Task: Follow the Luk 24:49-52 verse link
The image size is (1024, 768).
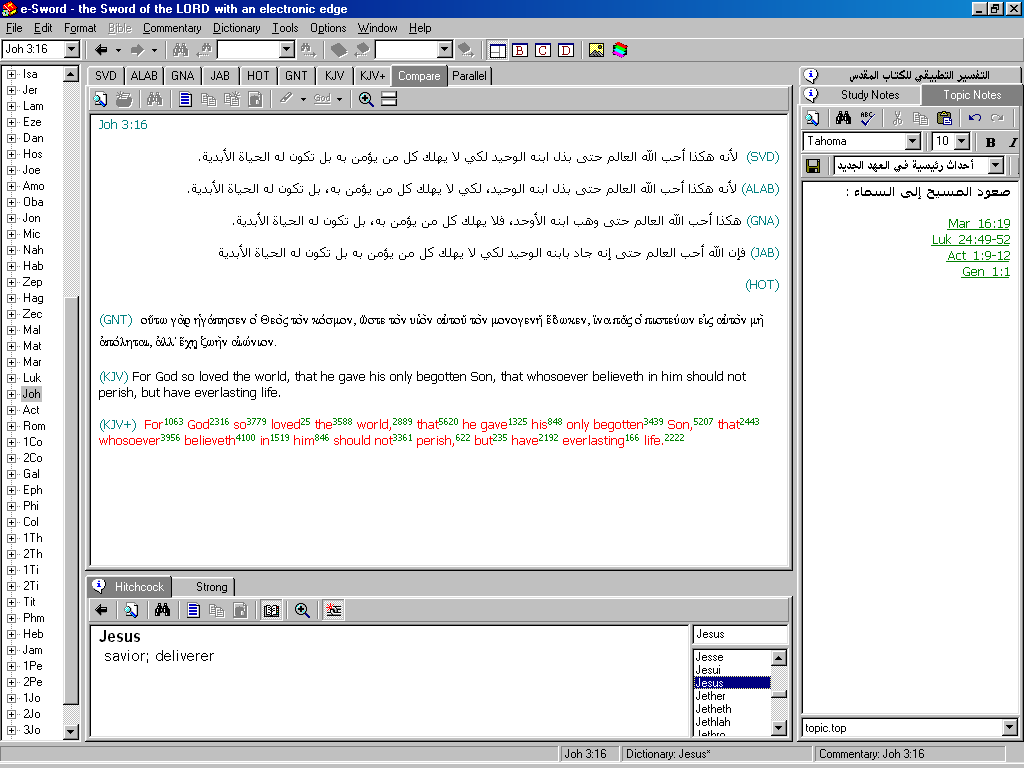Action: (970, 240)
